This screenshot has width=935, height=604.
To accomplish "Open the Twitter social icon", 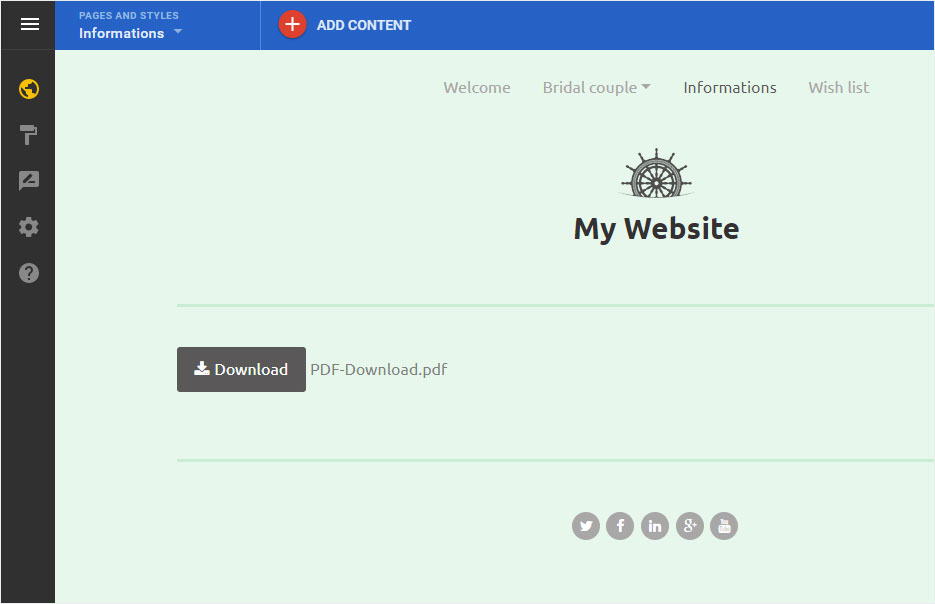I will [586, 526].
